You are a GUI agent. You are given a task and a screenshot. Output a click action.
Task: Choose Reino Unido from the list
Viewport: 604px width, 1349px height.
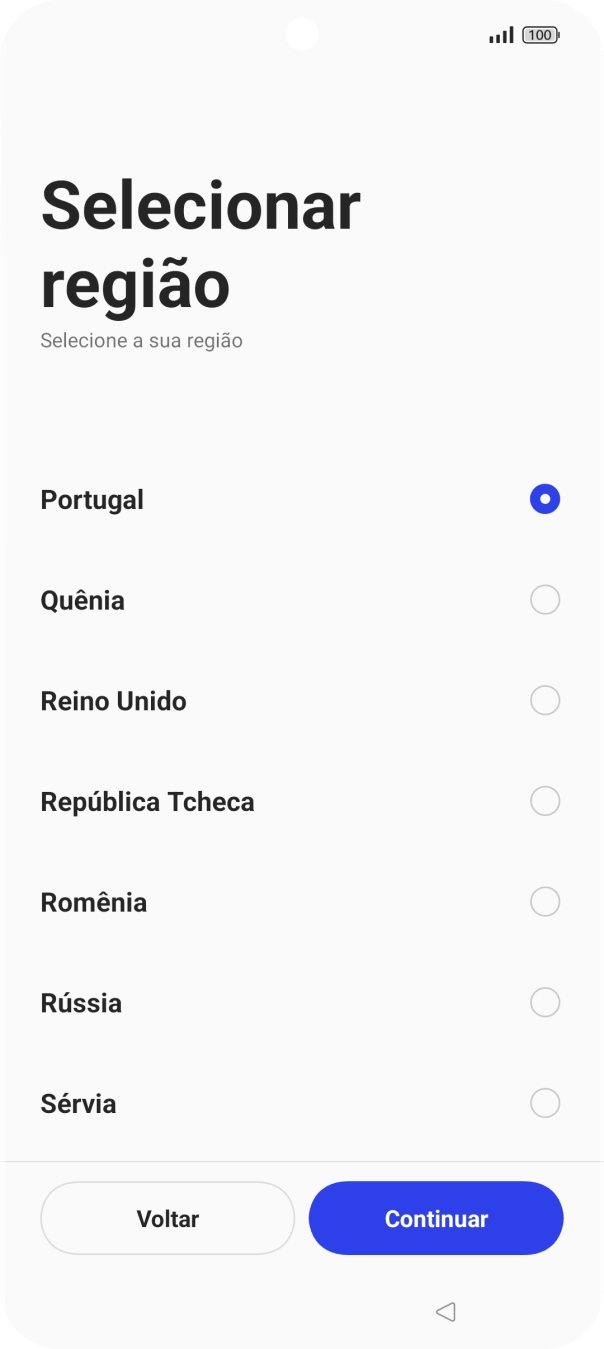click(544, 700)
